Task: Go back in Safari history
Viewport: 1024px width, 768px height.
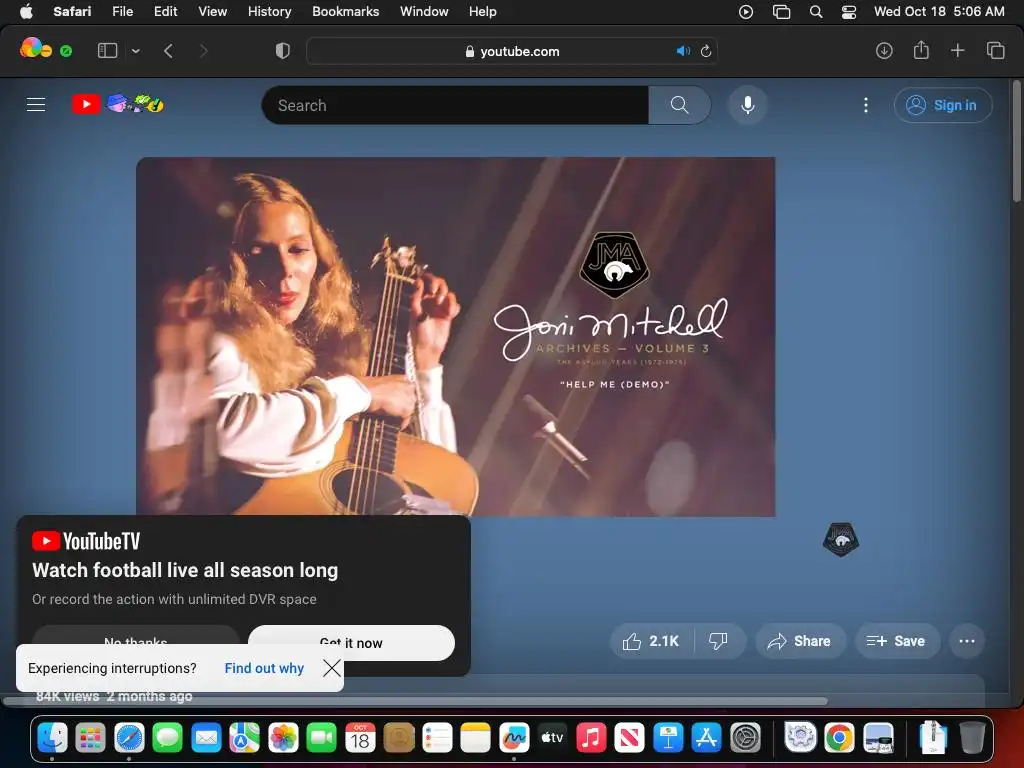Action: pos(168,51)
